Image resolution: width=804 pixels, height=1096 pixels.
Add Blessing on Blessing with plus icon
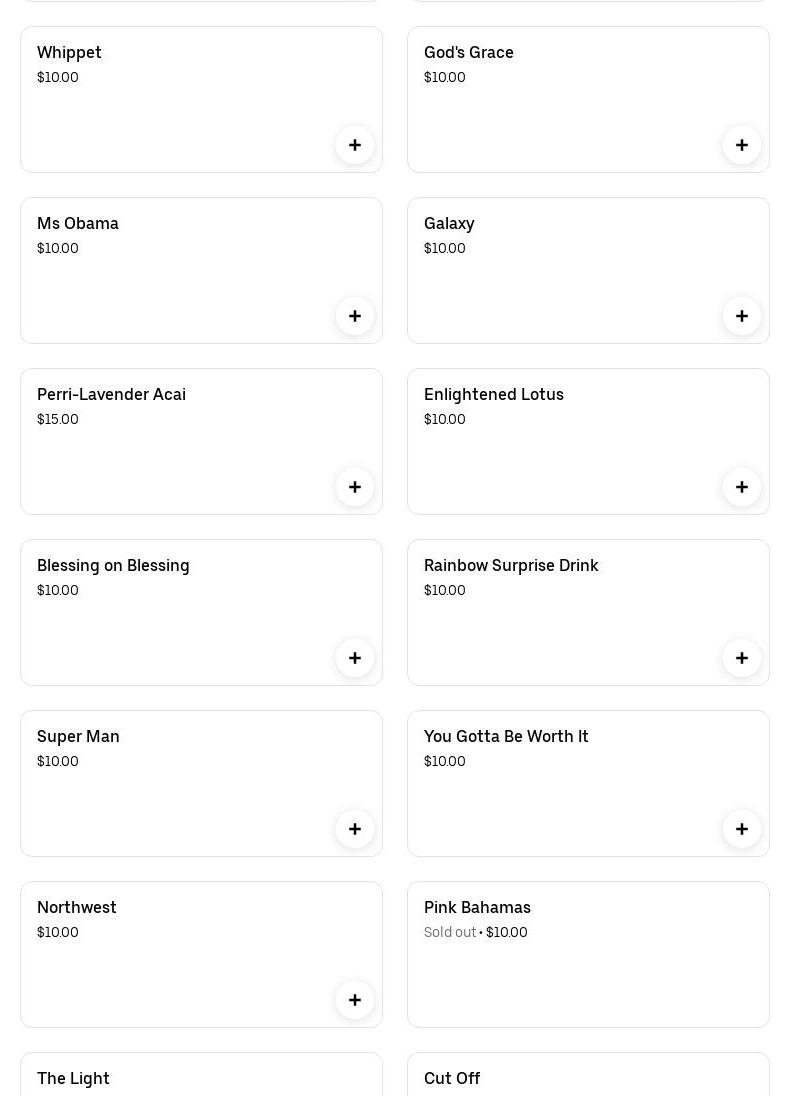click(355, 658)
